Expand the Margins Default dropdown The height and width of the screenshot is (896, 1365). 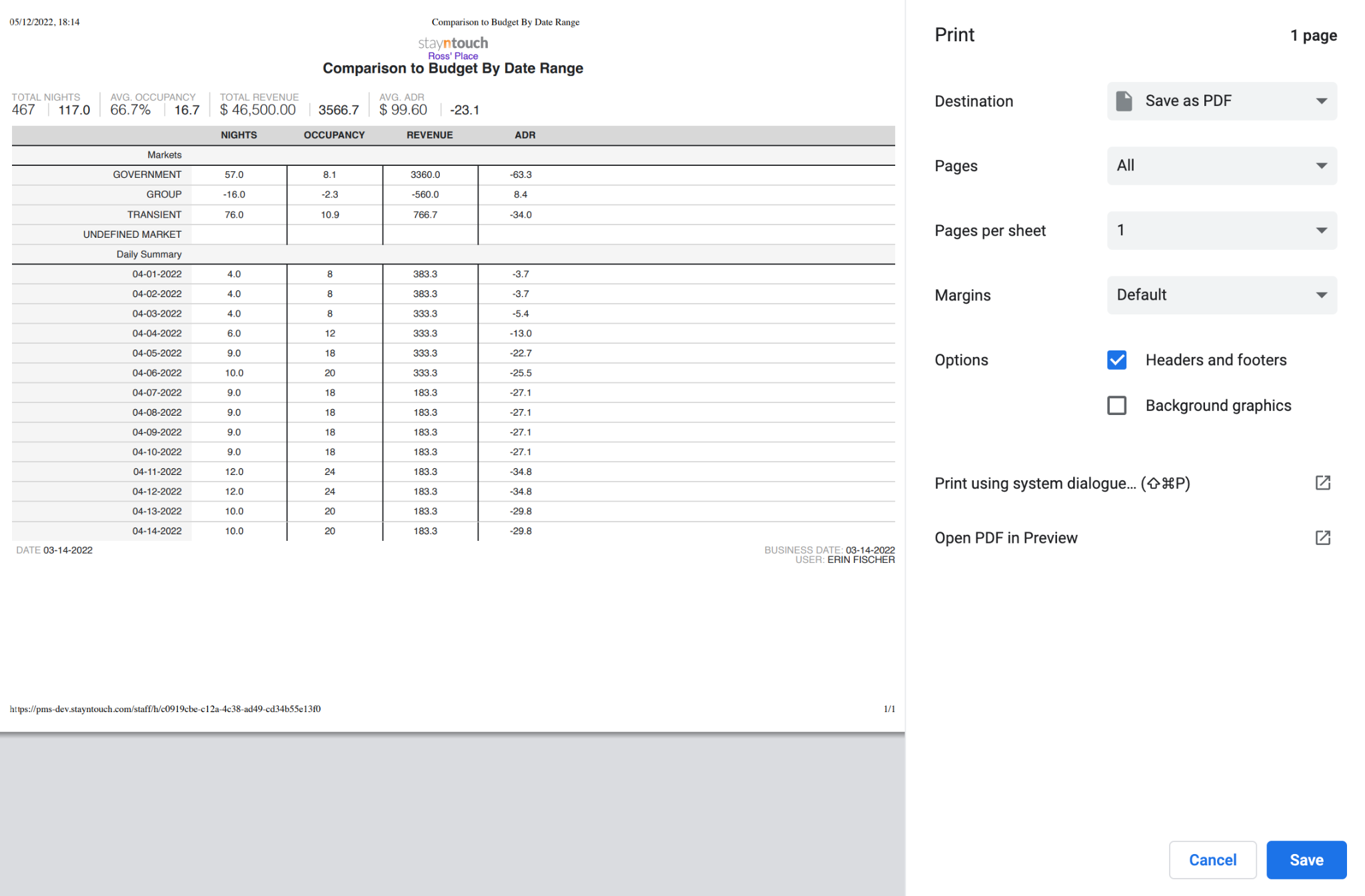(x=1221, y=295)
